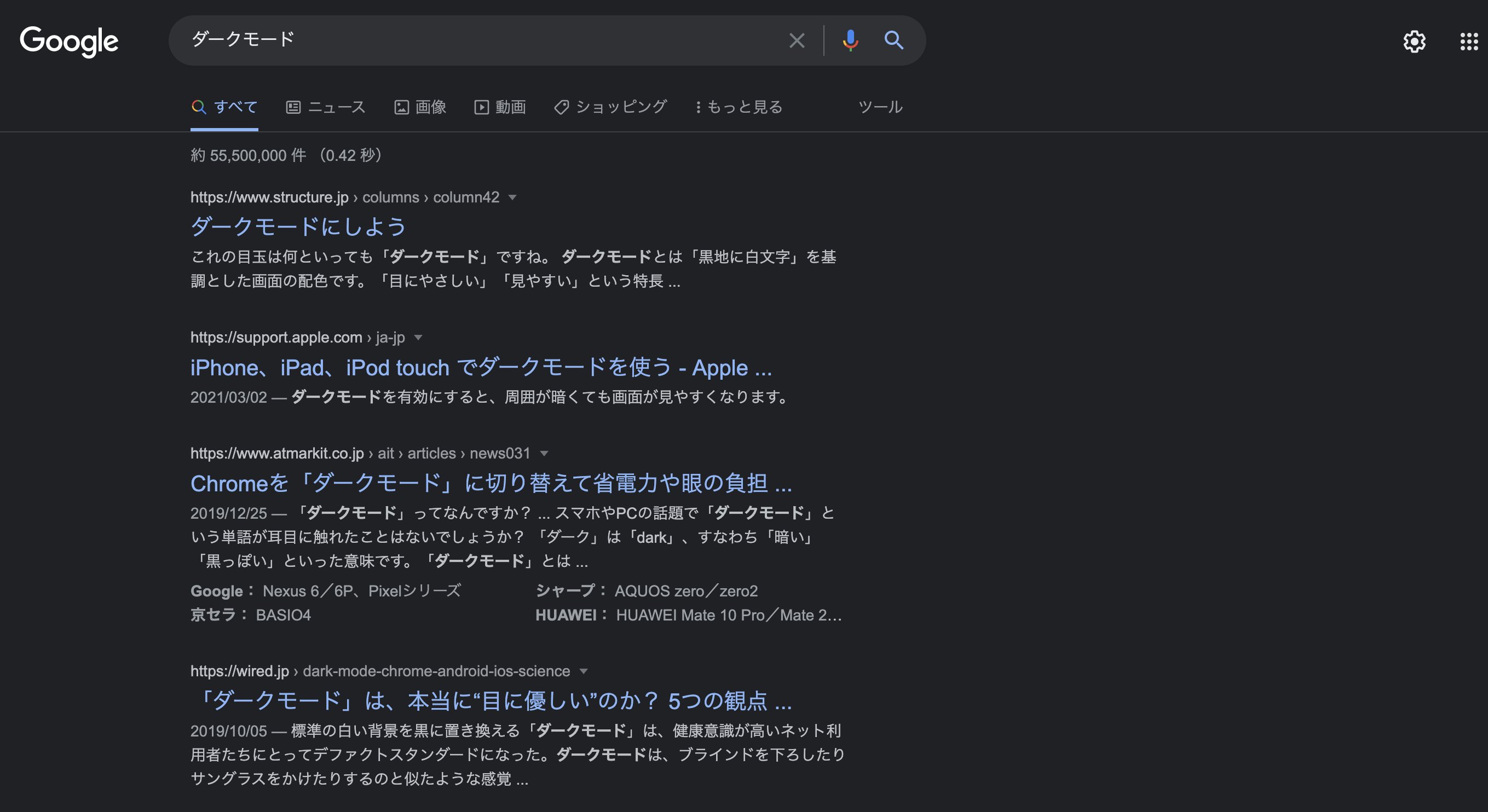Click the Nexus 6／6P、Pixelシリーズ text
Screen dimensions: 1488x812
click(362, 591)
